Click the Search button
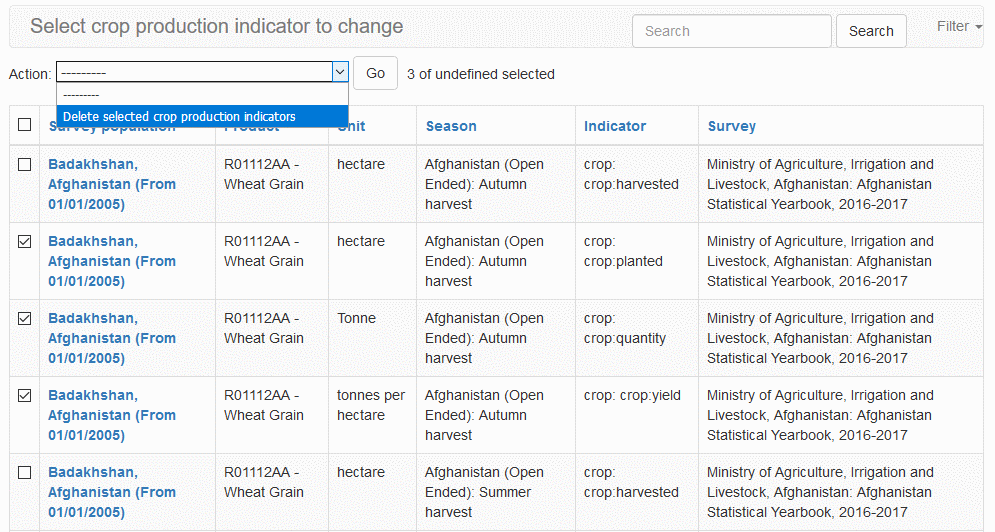 (x=870, y=31)
